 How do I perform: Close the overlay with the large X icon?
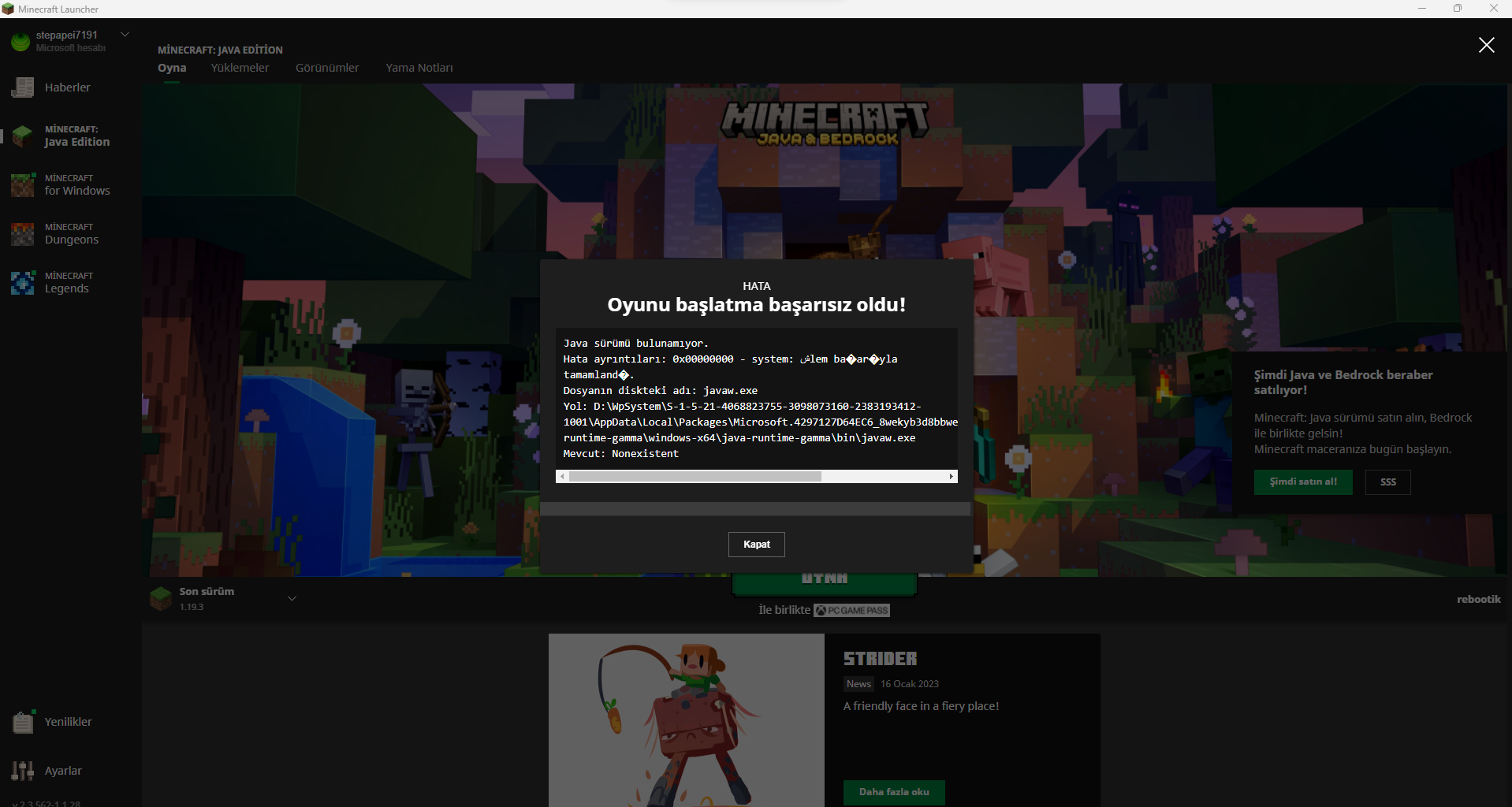1486,45
